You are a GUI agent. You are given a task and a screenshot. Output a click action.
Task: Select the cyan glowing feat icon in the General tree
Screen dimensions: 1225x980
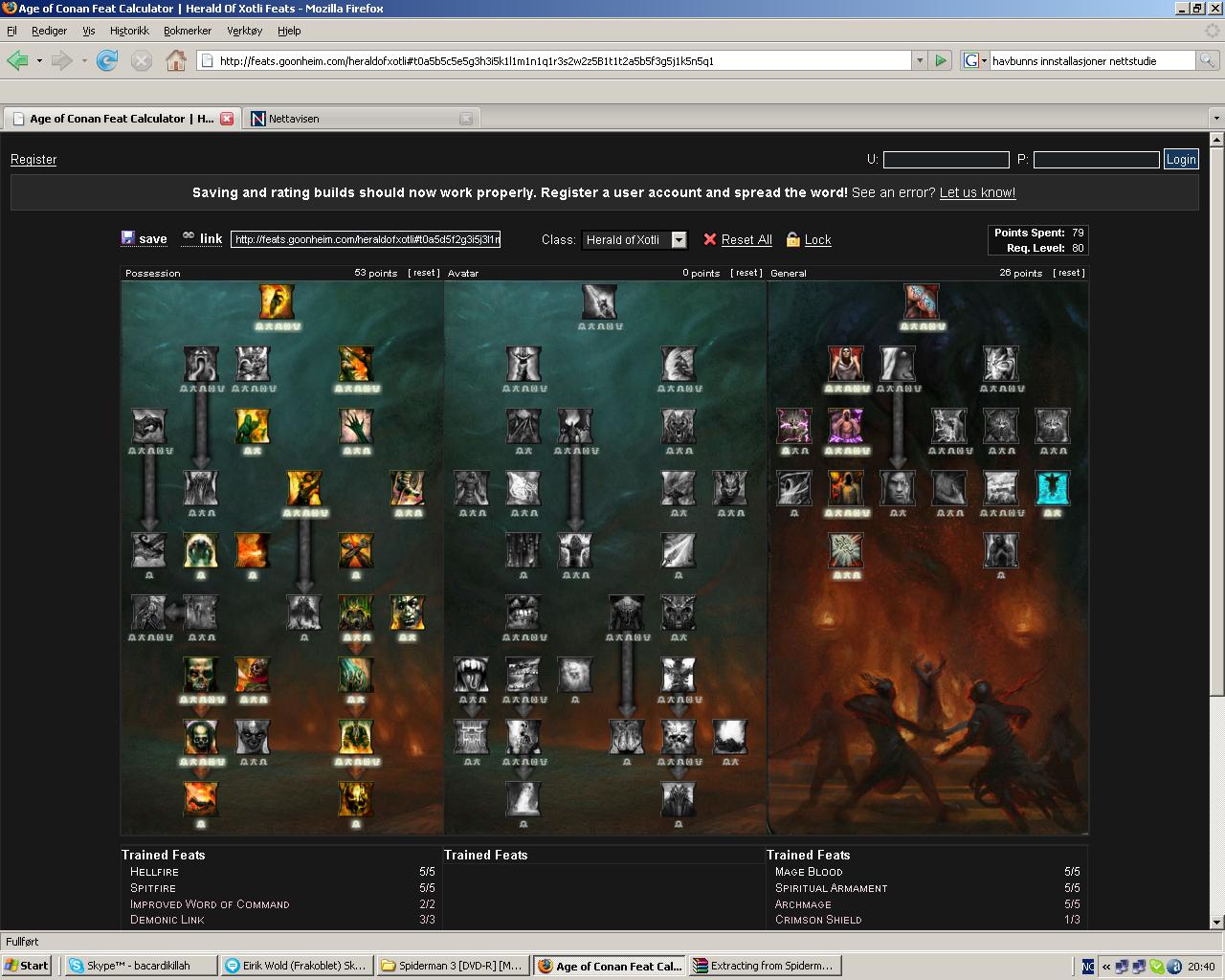[1053, 488]
